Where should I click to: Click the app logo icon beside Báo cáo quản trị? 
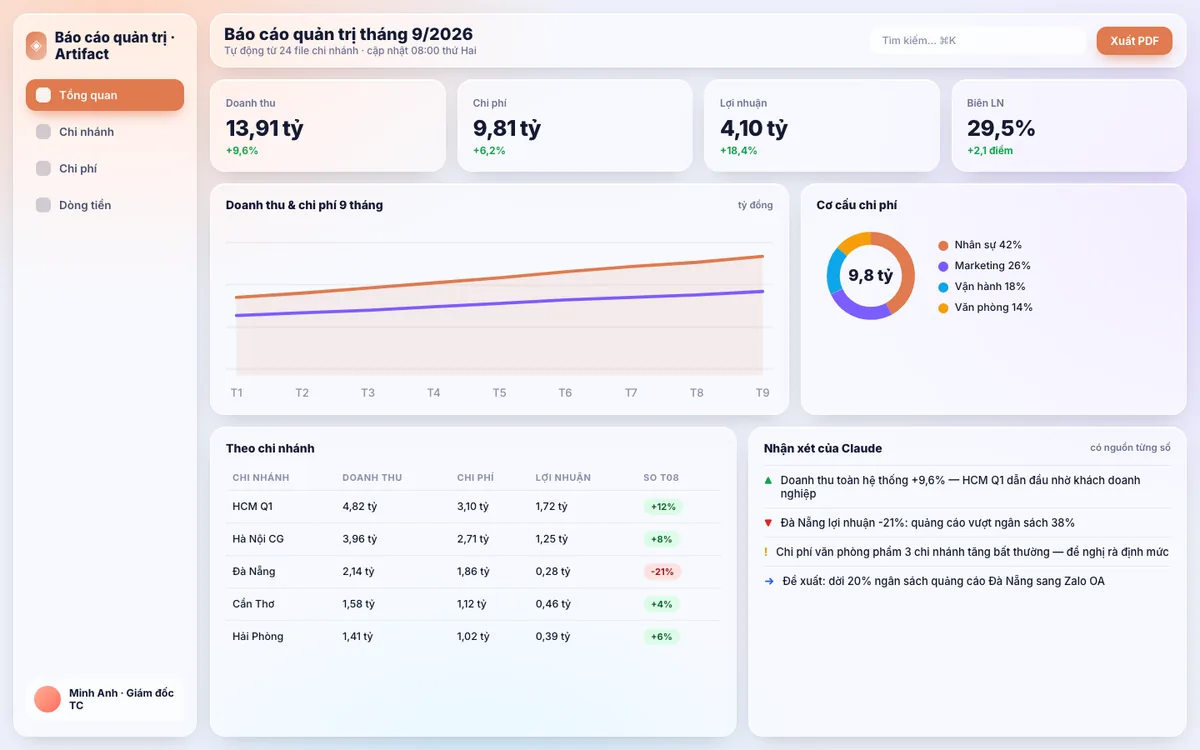(36, 45)
